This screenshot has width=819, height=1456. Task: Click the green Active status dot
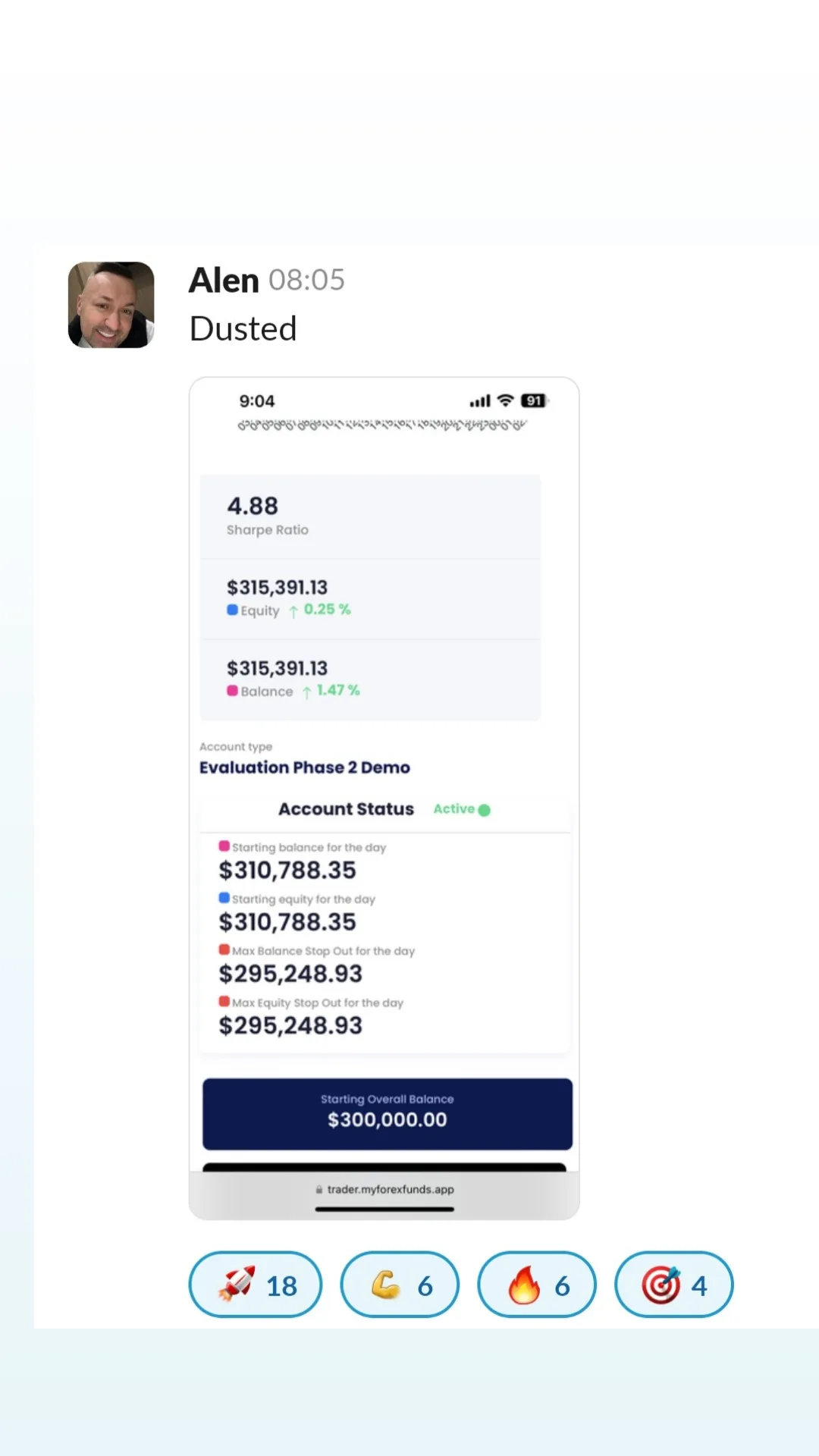[485, 810]
